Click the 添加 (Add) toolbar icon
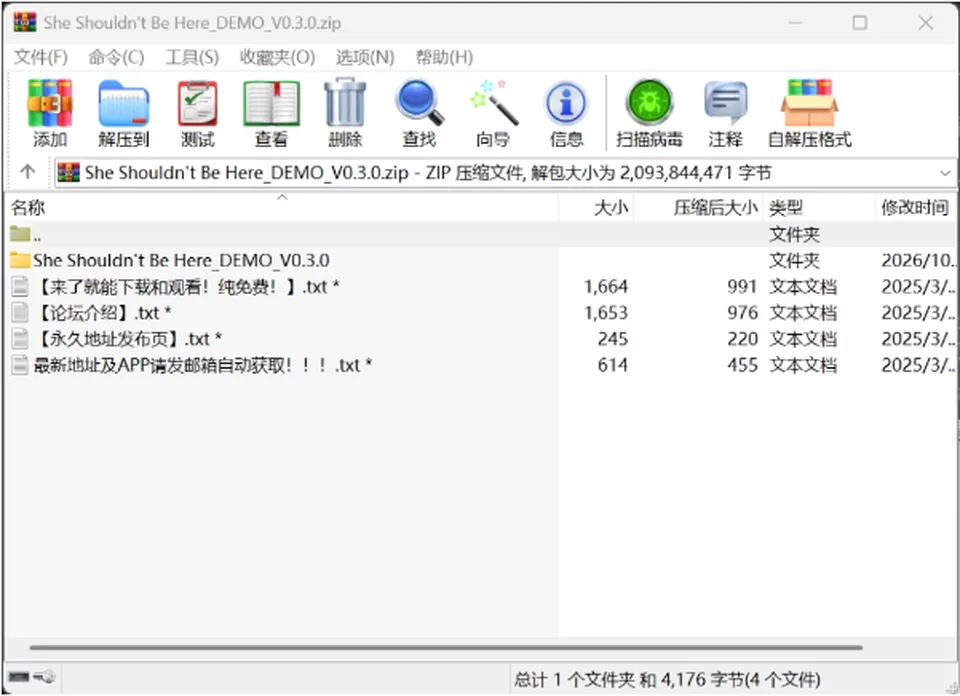 50,113
